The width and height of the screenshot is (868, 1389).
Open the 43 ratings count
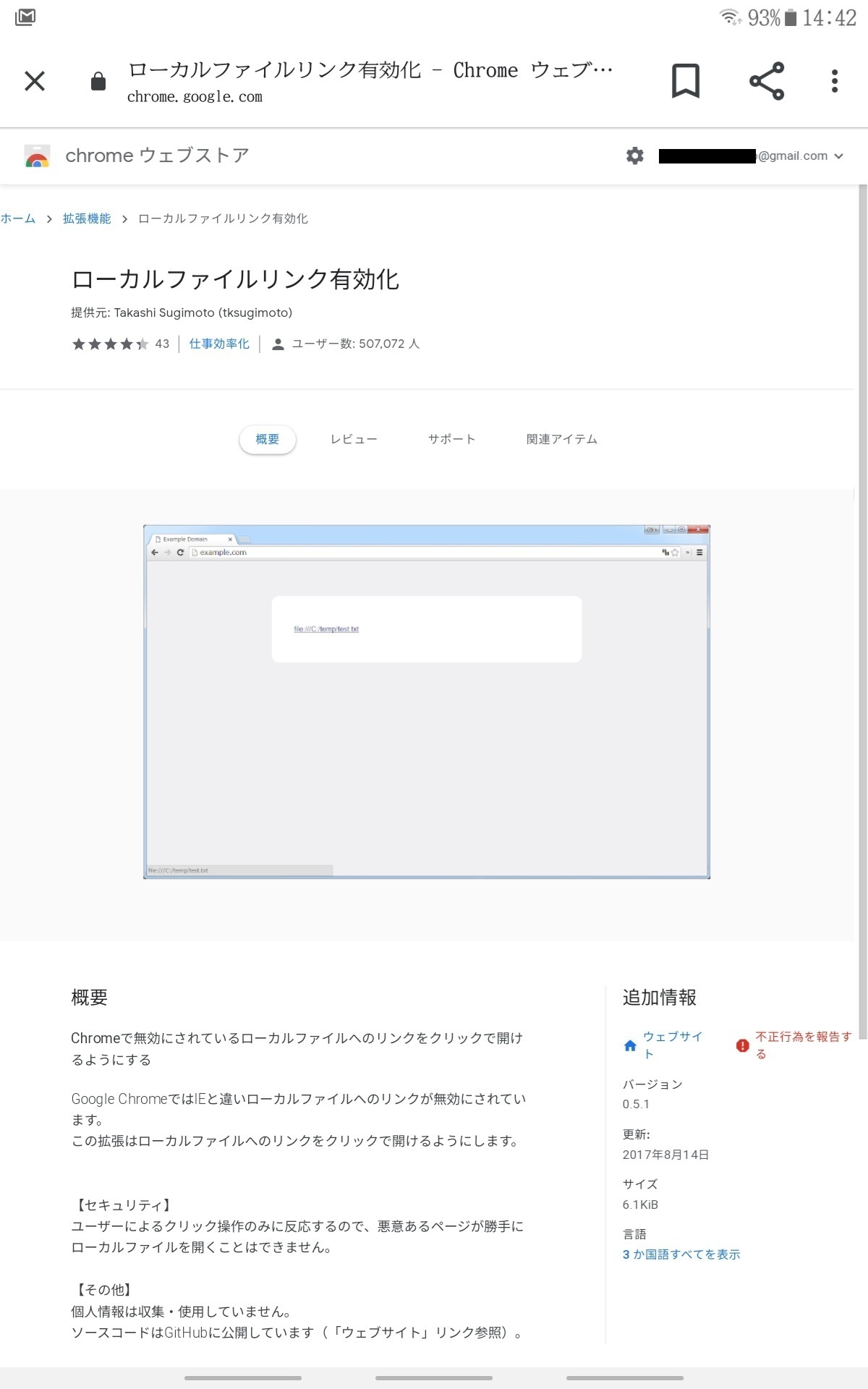point(162,344)
